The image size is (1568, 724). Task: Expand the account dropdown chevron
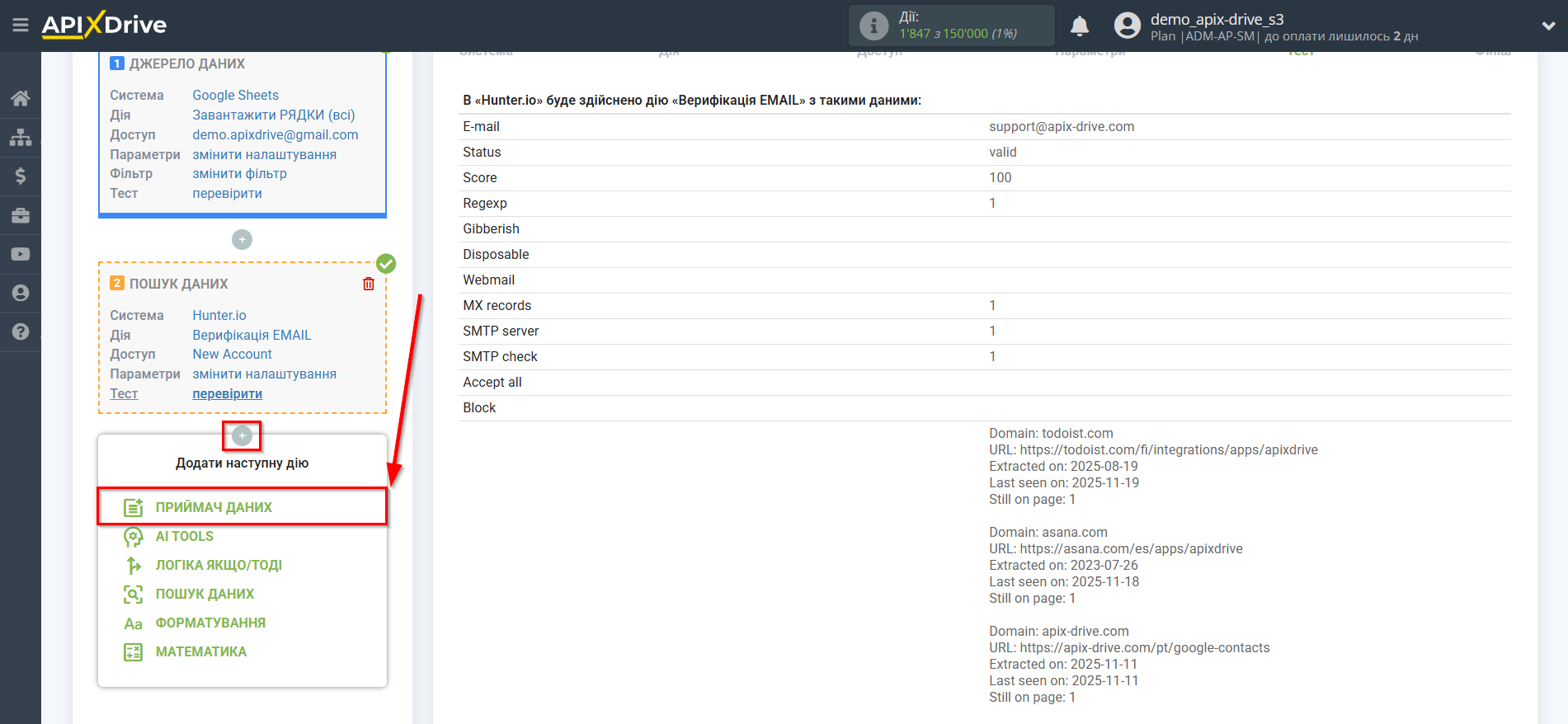(x=1548, y=26)
